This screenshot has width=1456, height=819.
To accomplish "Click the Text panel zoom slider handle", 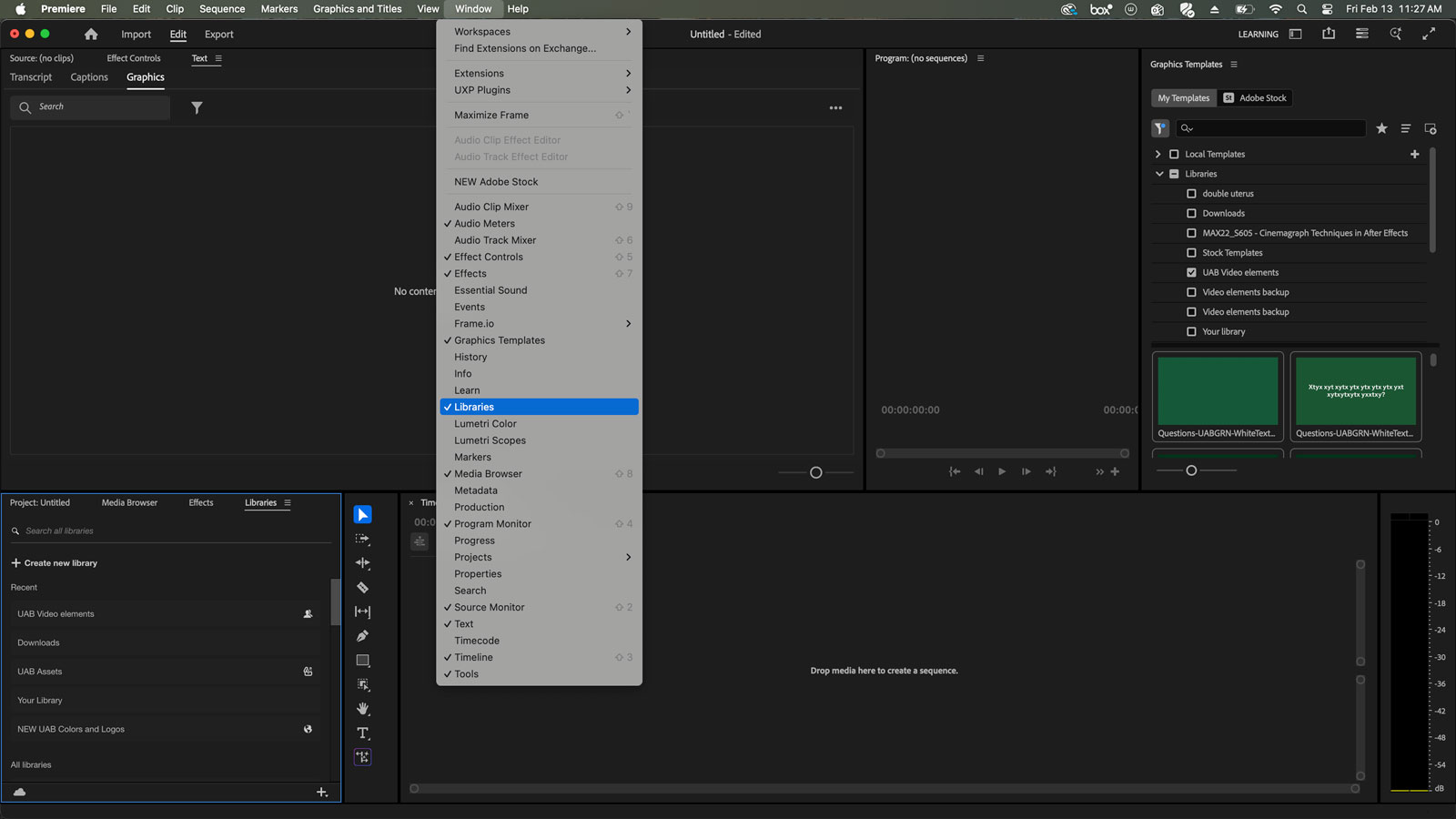I will click(816, 472).
